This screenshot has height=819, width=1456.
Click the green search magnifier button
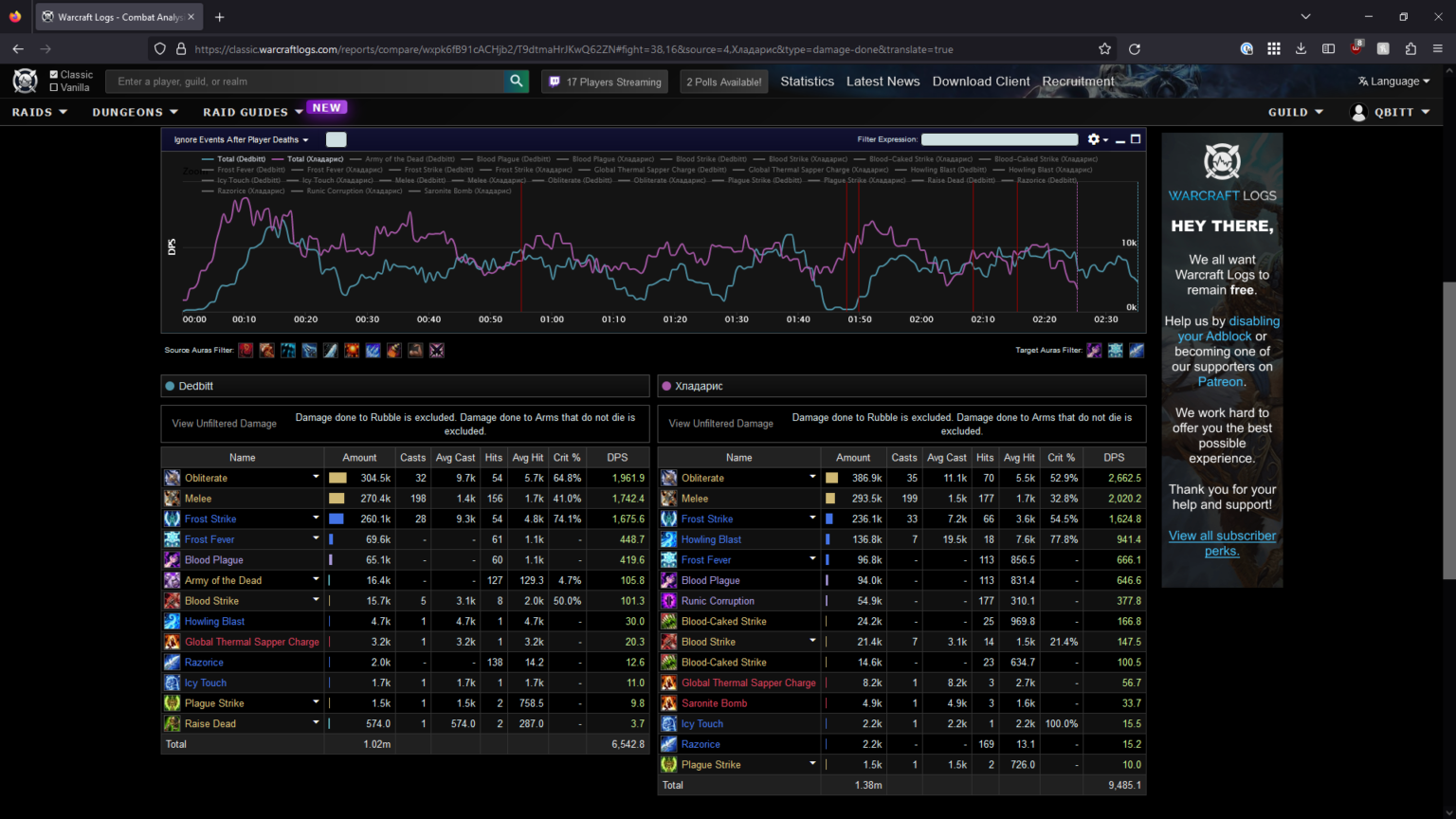tap(517, 82)
